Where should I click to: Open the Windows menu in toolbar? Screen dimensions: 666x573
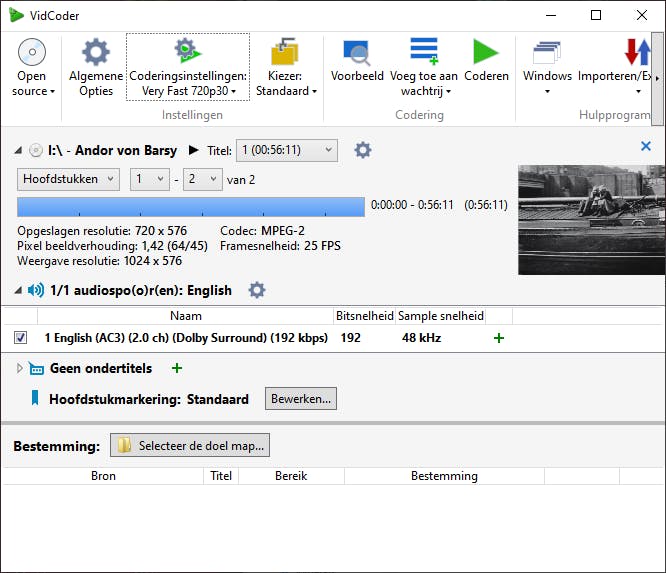coord(547,68)
